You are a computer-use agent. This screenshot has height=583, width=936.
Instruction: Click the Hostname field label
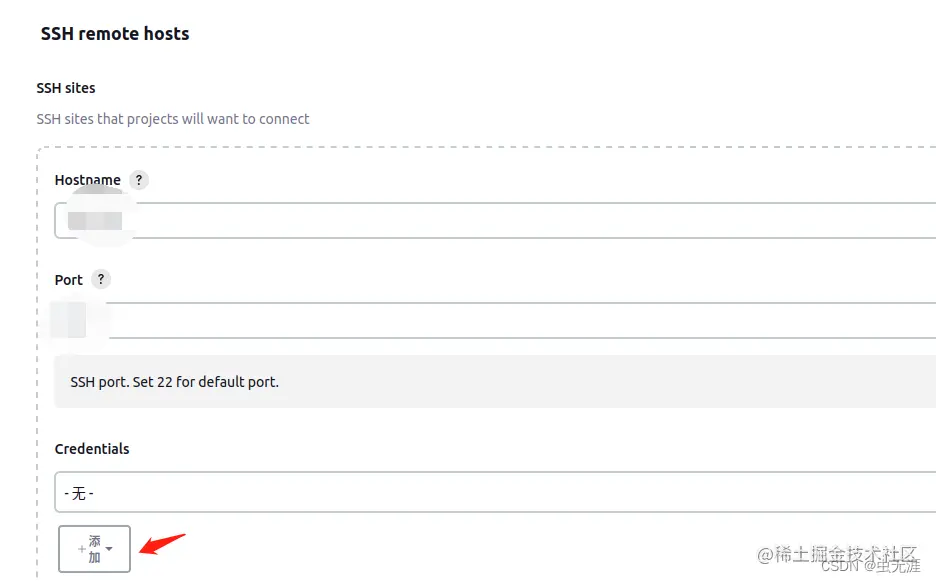(88, 180)
